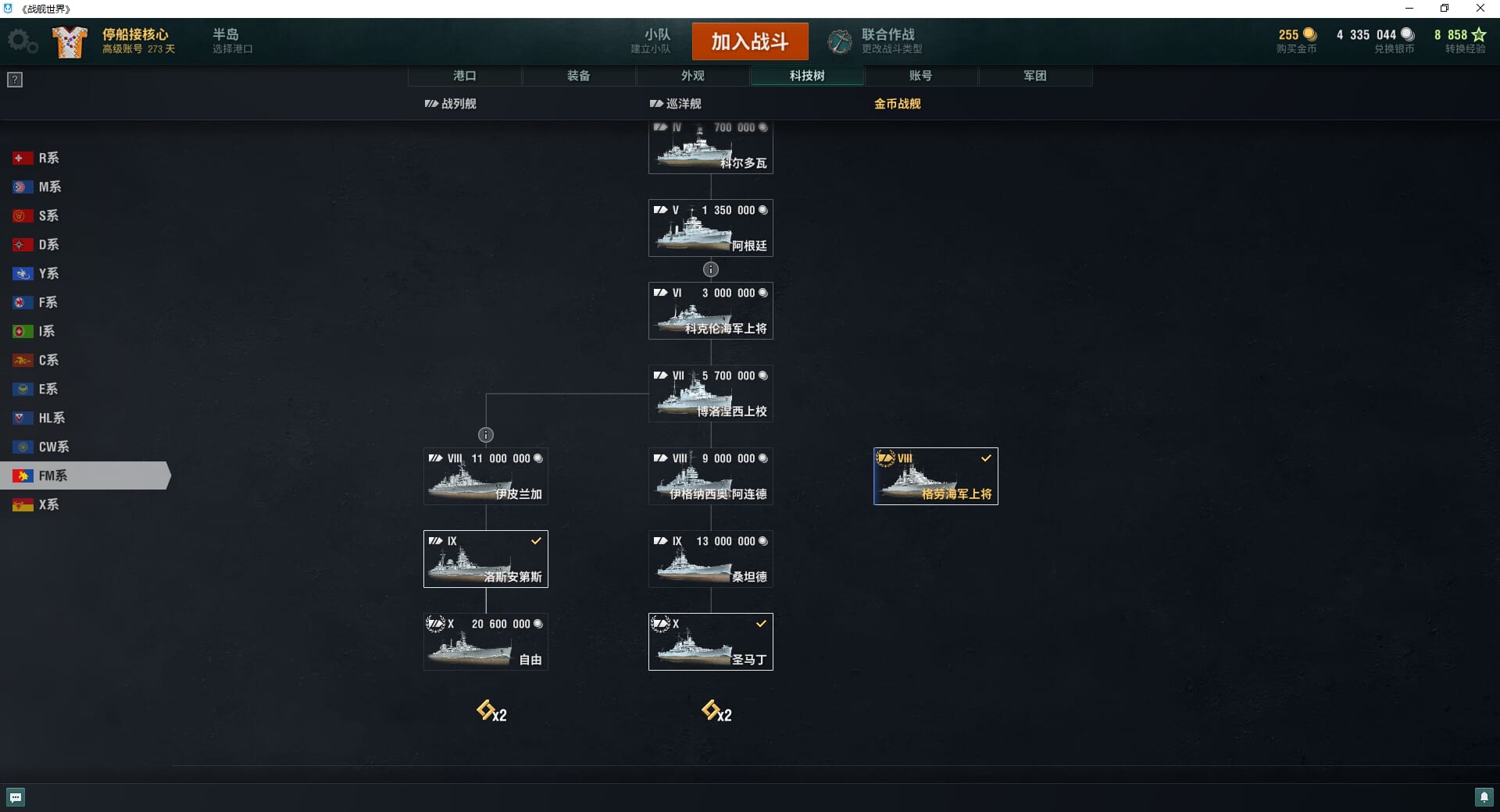1500x812 pixels.
Task: Open the settings gear icon
Action: click(22, 41)
